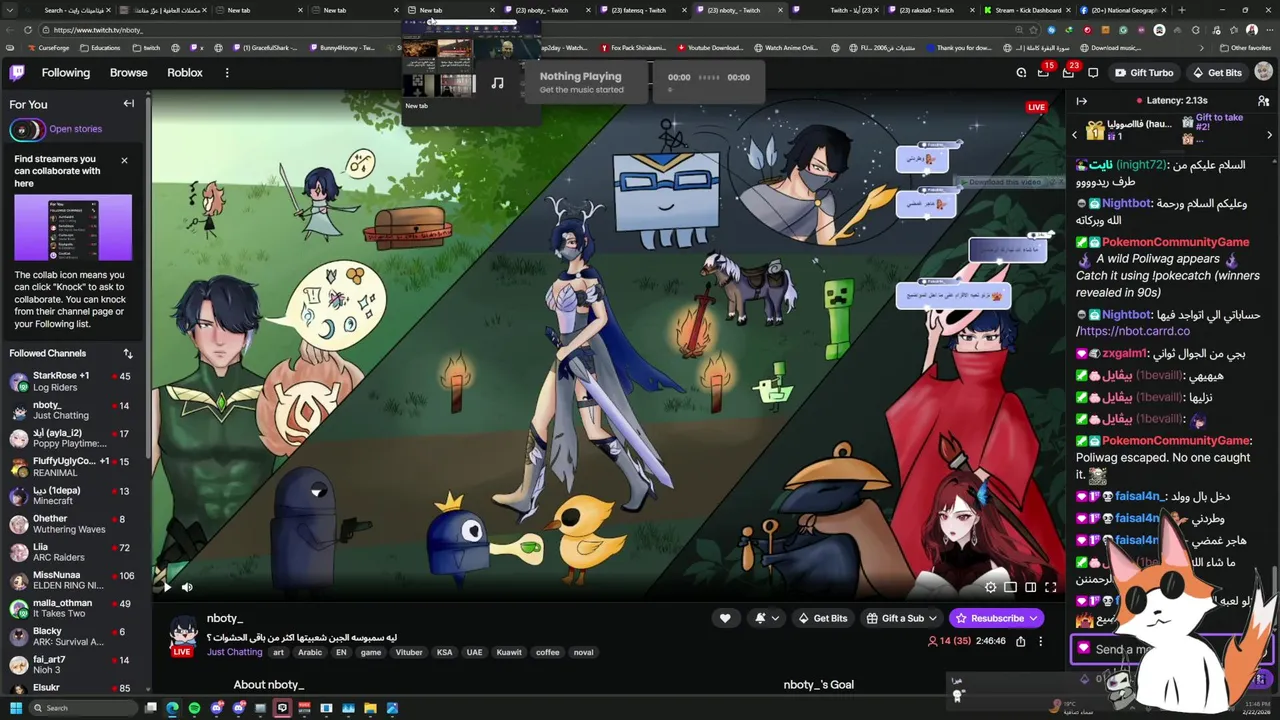
Task: Select the Arabic stream tag
Action: click(310, 652)
